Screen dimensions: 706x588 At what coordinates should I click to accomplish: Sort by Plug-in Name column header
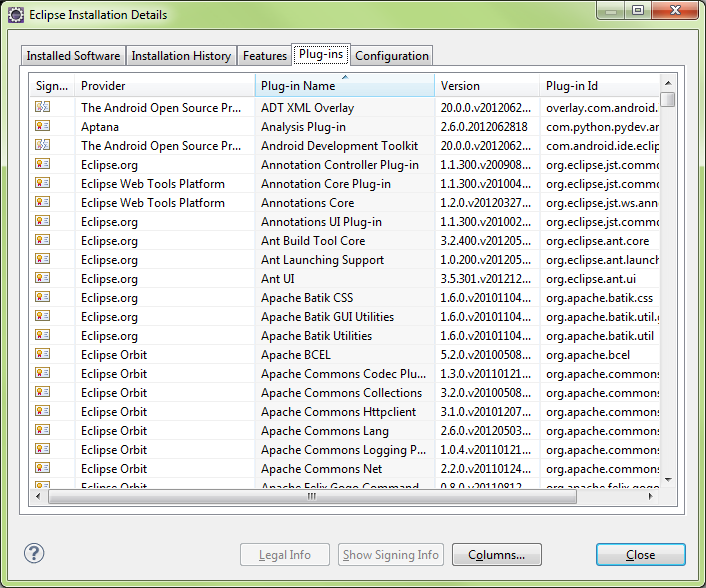point(344,86)
